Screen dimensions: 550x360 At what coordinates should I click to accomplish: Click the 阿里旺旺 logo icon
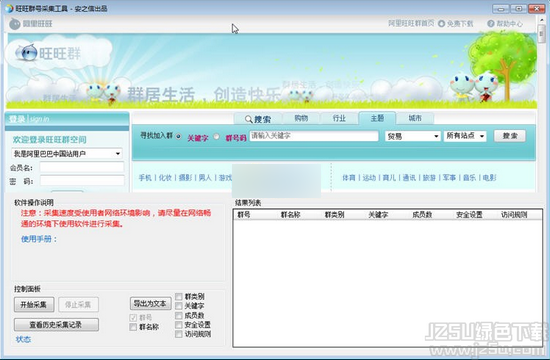14,24
